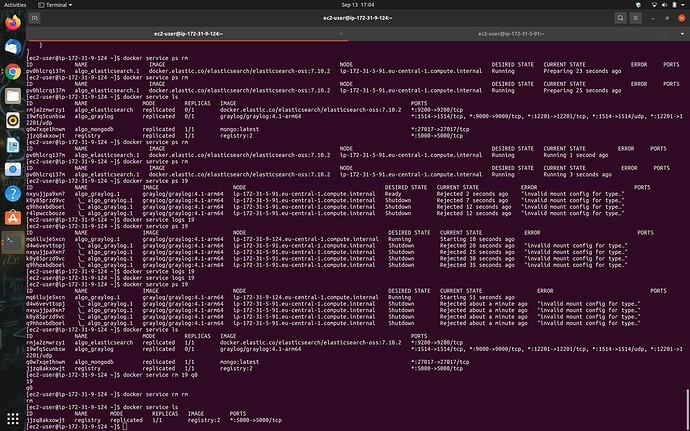Open LibreOffice Writer from the dock
The width and height of the screenshot is (690, 431).
(x=13, y=144)
